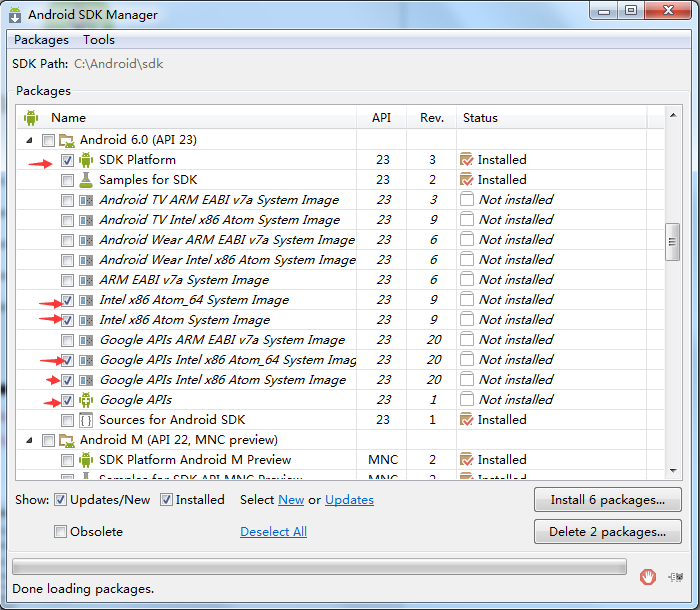
Task: Click the system image icon of Intel x86 Atom_64
Action: point(86,300)
